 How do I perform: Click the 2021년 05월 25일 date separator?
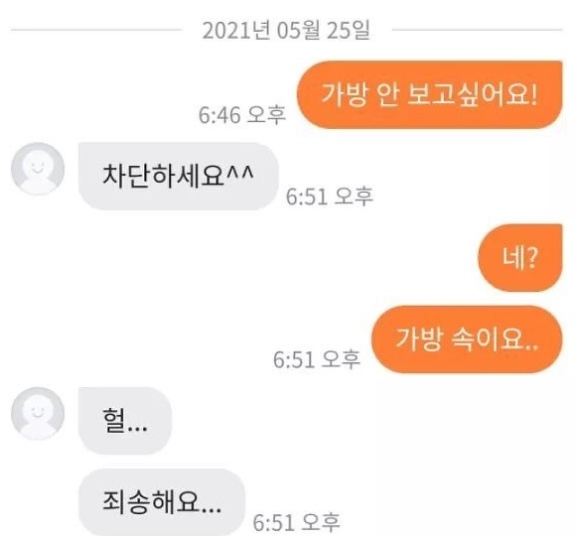click(x=287, y=30)
